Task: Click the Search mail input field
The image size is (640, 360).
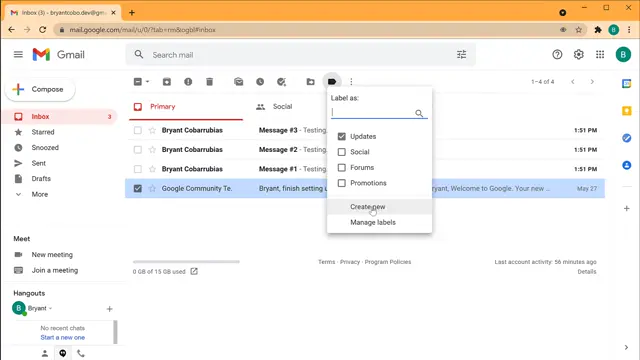Action: click(x=301, y=54)
